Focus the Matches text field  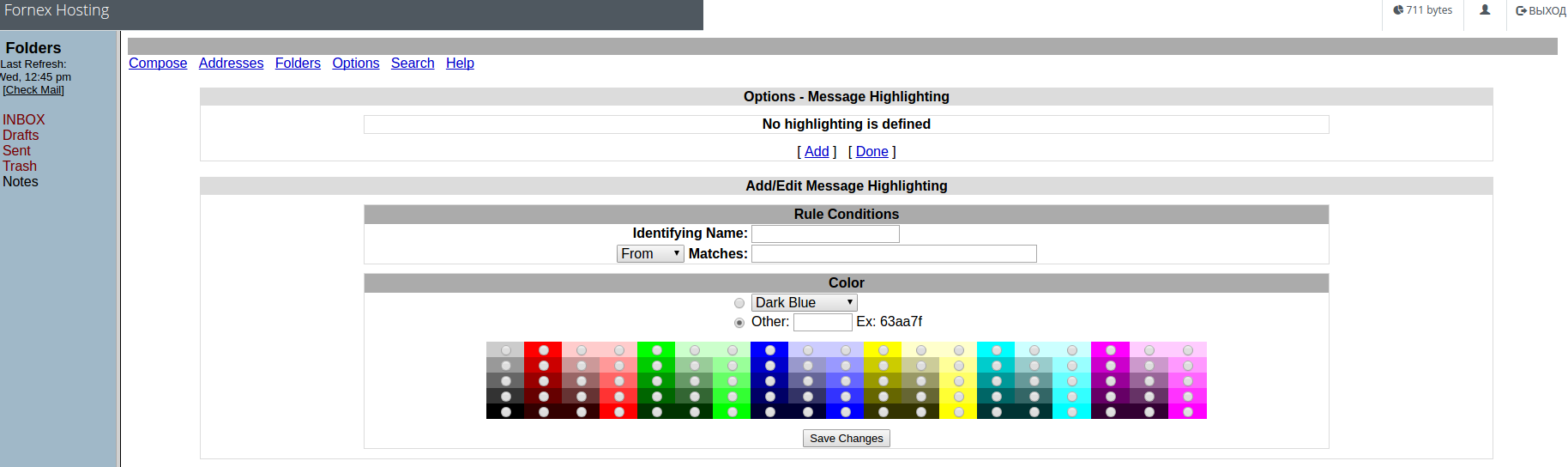[x=894, y=254]
